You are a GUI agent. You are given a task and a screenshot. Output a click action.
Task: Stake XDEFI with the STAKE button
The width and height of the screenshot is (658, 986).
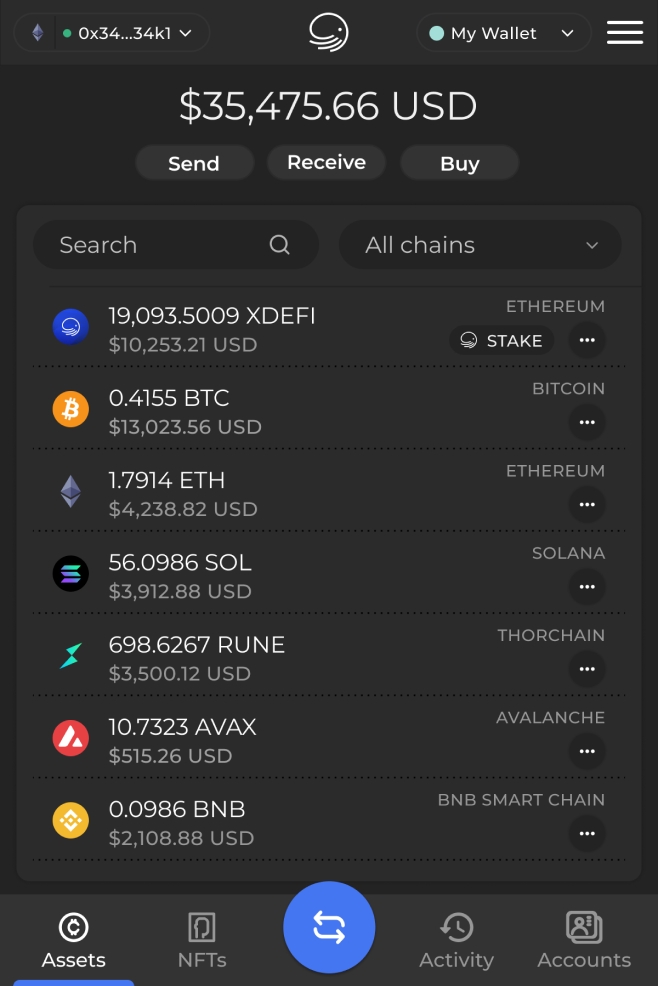pyautogui.click(x=501, y=340)
